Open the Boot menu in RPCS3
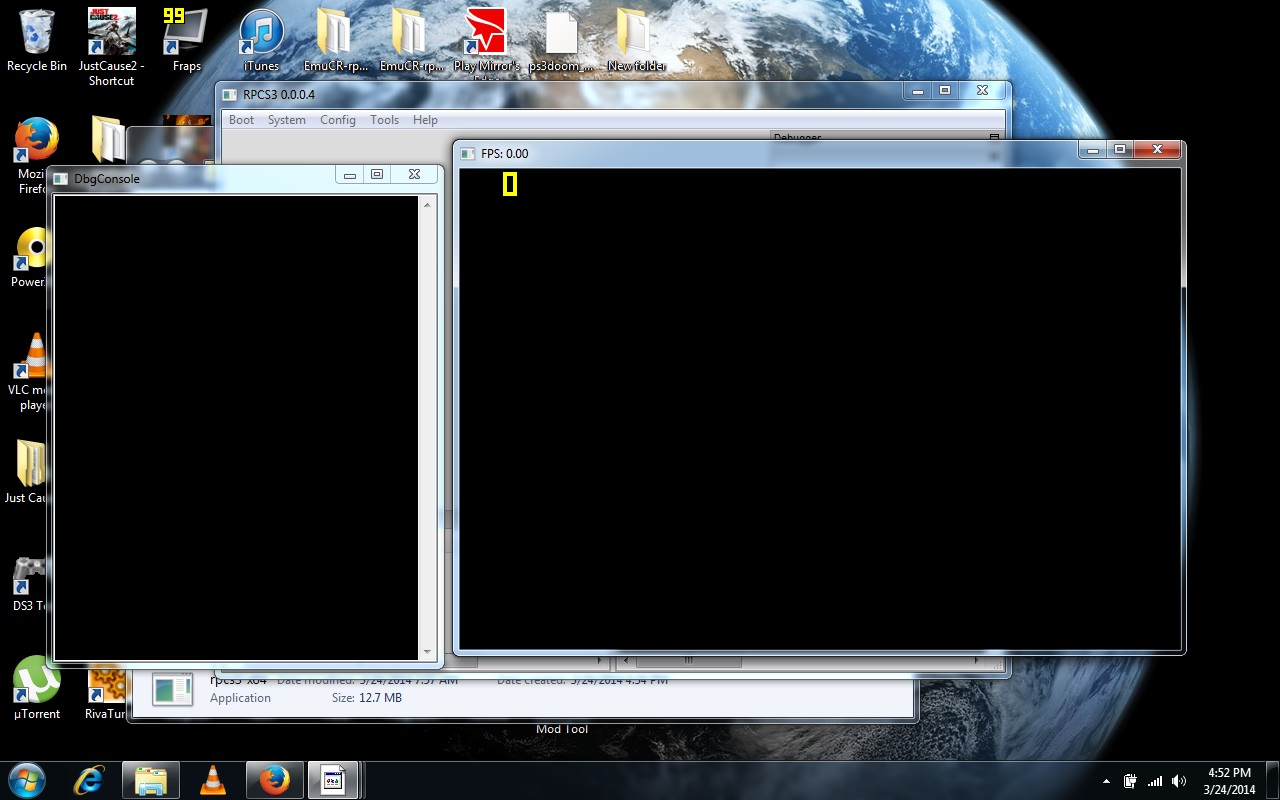The image size is (1280, 800). (x=241, y=120)
